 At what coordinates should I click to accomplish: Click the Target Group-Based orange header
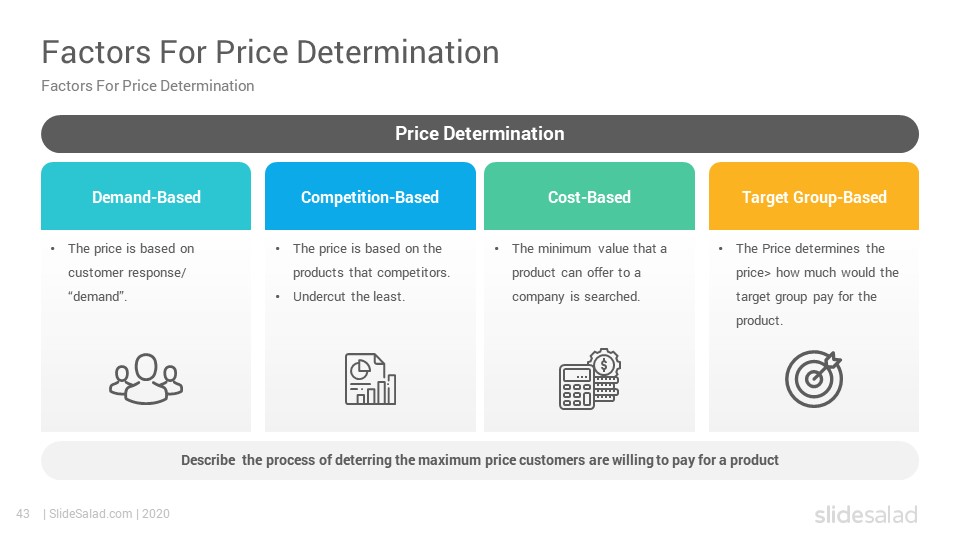pyautogui.click(x=814, y=196)
